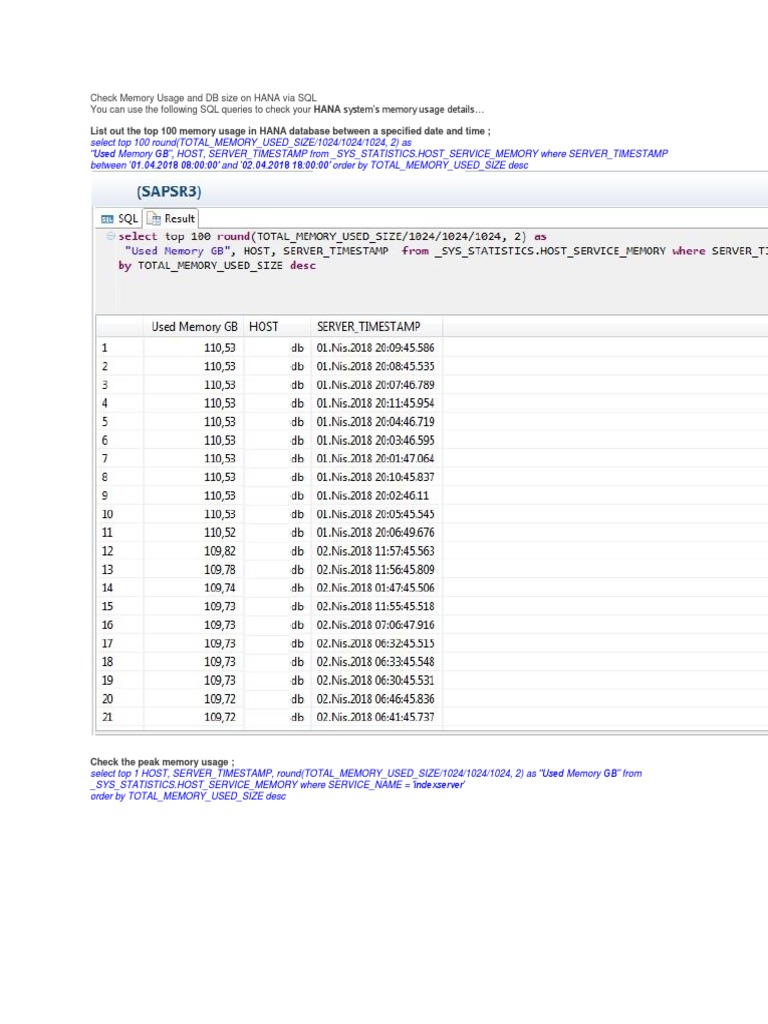The height and width of the screenshot is (1024, 768).
Task: Click timestamp 01.Nis.2018 20:02:46.11 cell
Action: (372, 496)
